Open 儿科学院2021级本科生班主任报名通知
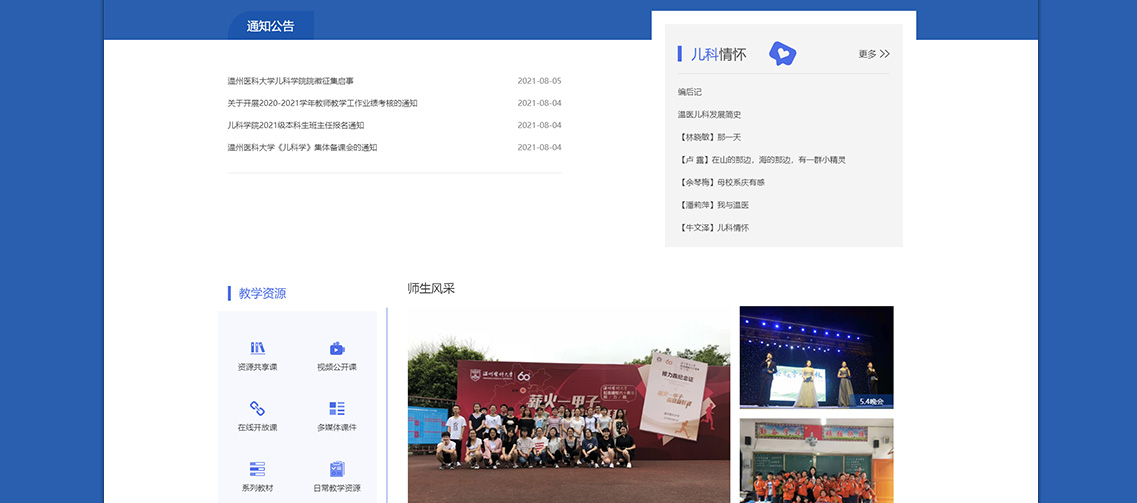The image size is (1137, 503). 296,125
